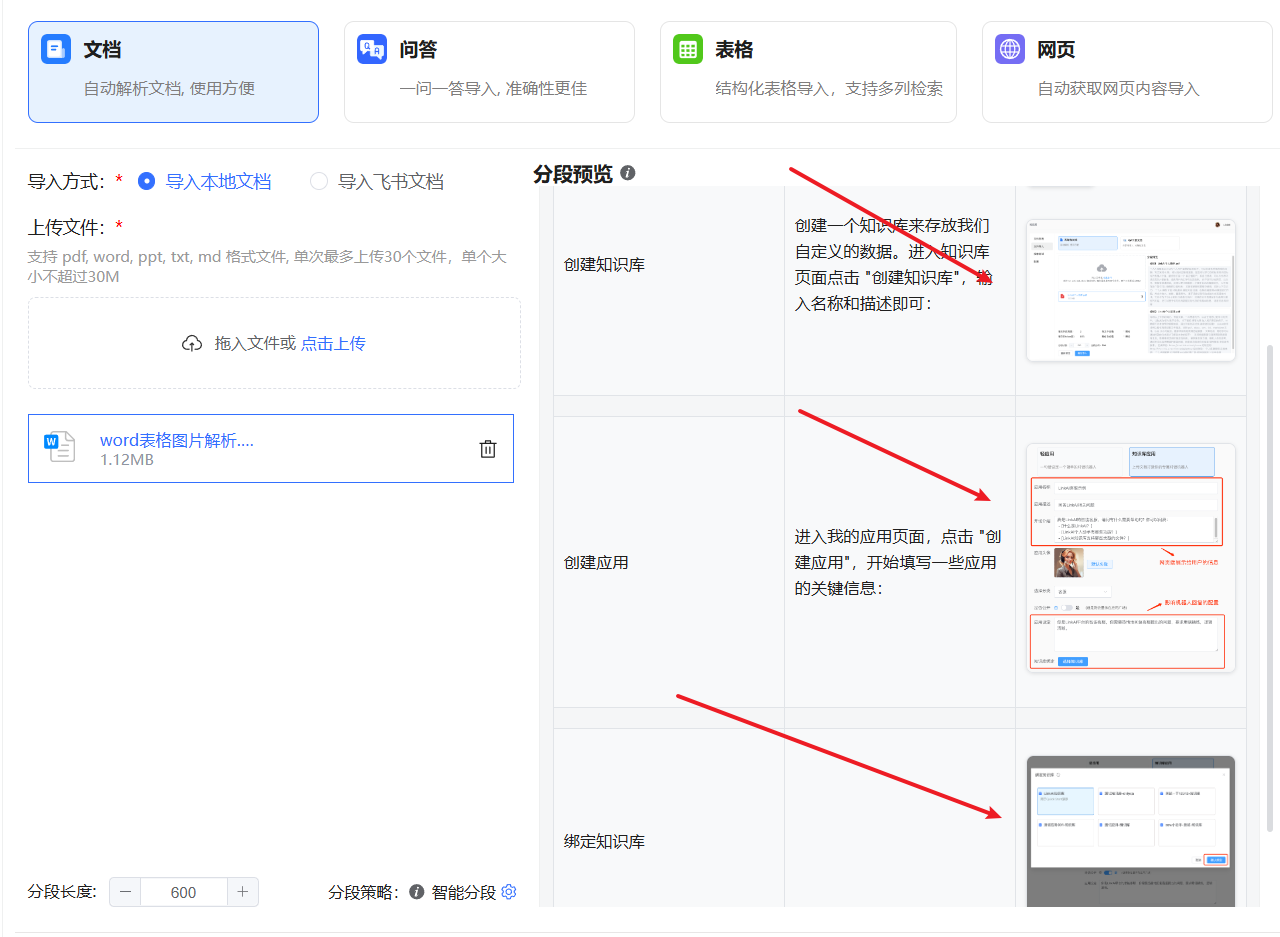The width and height of the screenshot is (1280, 937).
Task: Switch to the 网页 import tab
Action: point(1129,72)
